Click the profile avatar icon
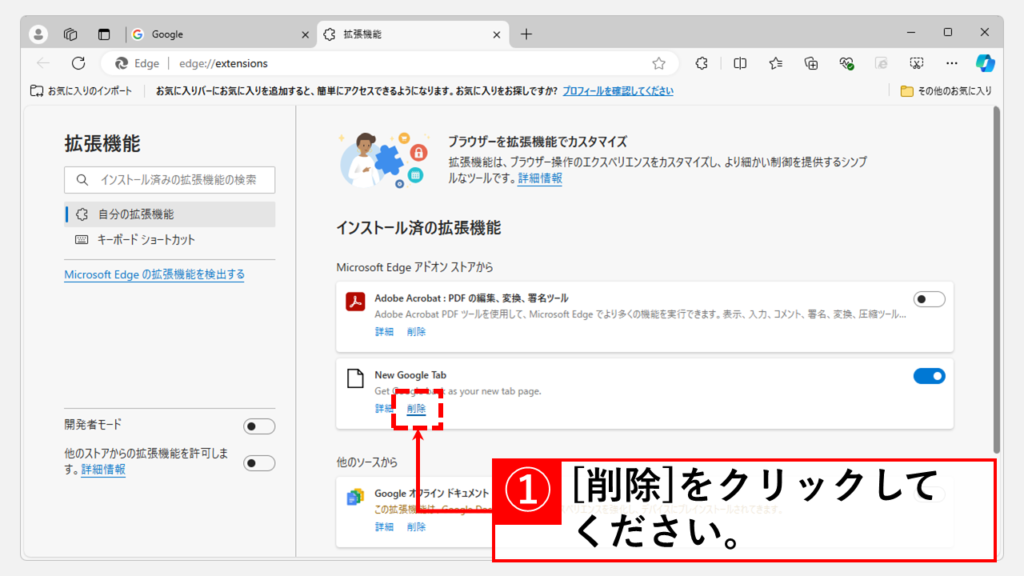This screenshot has width=1024, height=576. coord(39,34)
